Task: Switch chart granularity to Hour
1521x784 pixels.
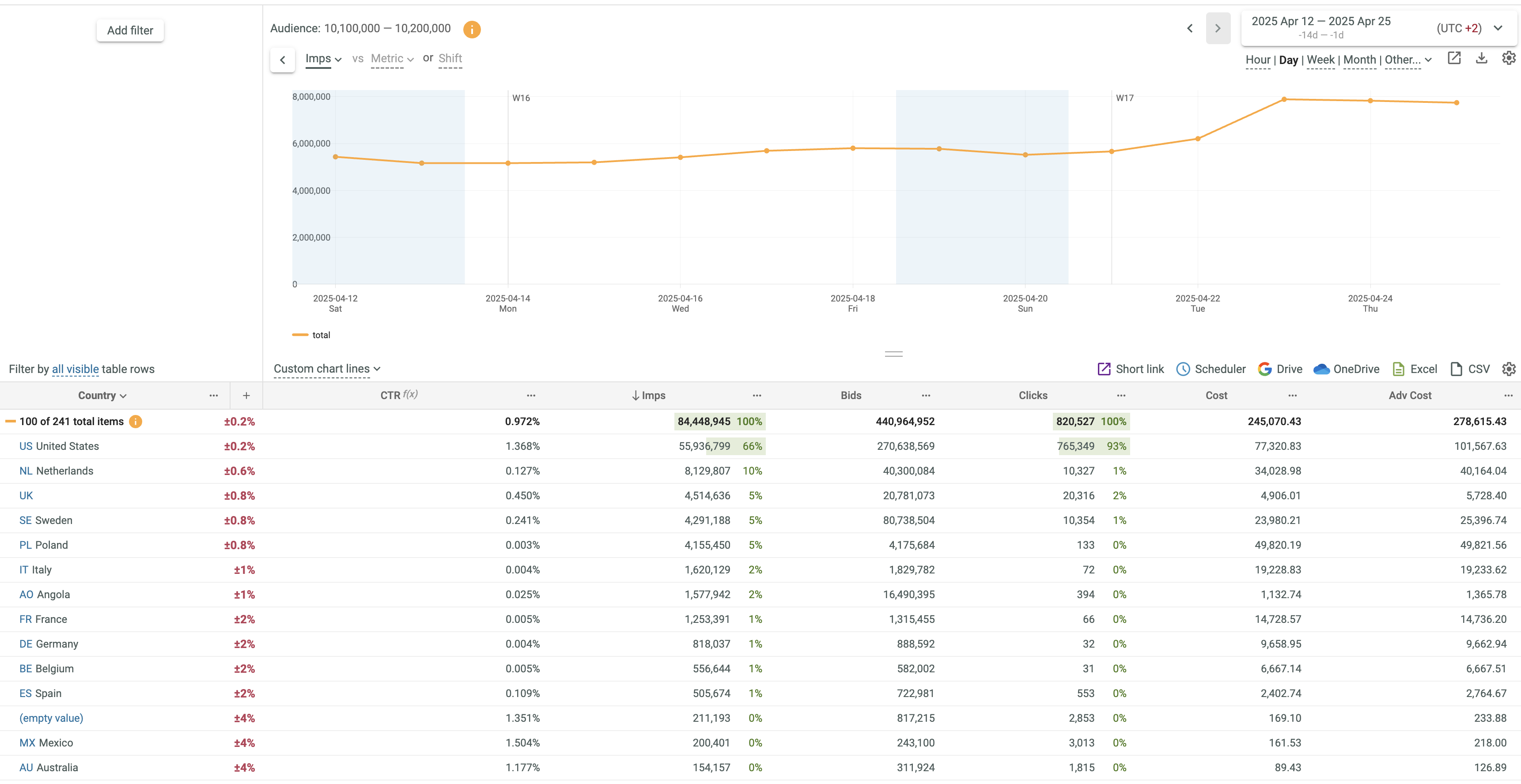Action: click(x=1258, y=60)
